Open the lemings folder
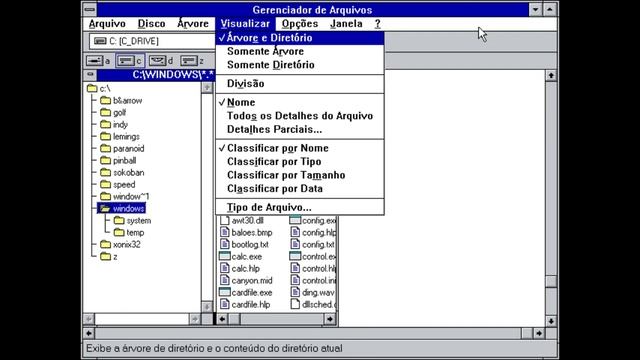Image resolution: width=640 pixels, height=360 pixels. [120, 136]
